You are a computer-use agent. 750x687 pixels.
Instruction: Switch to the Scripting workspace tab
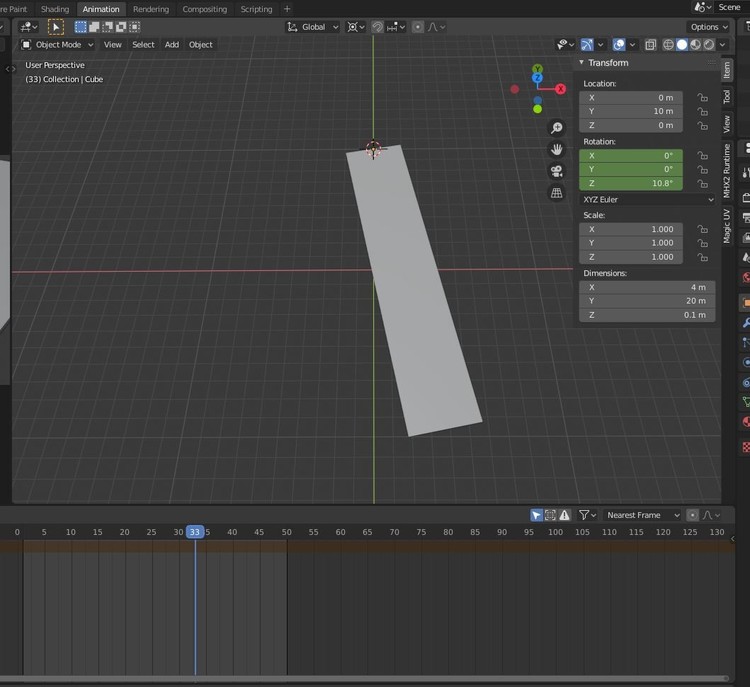pyautogui.click(x=256, y=9)
